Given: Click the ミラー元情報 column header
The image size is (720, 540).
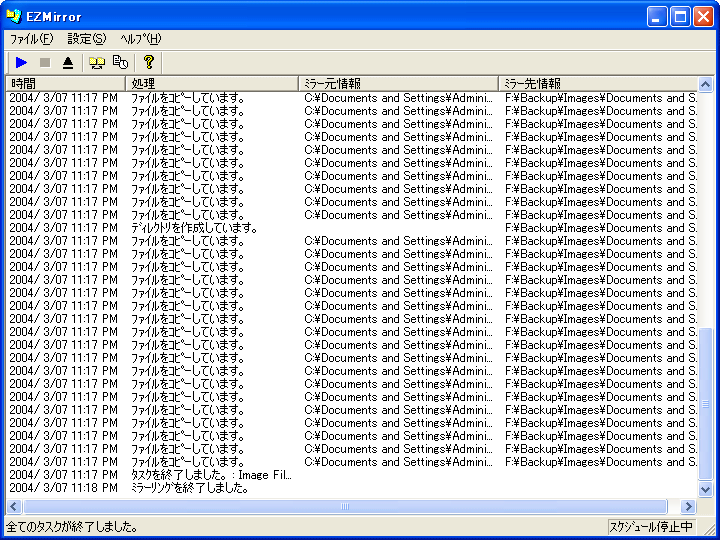Looking at the screenshot, I should [x=398, y=84].
